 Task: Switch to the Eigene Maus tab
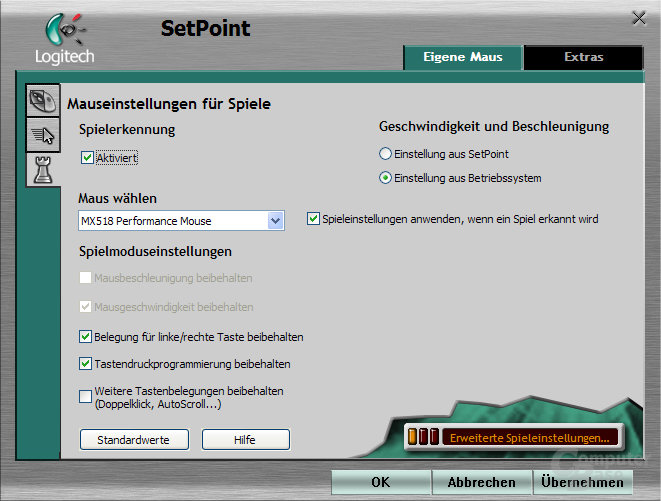pos(463,57)
